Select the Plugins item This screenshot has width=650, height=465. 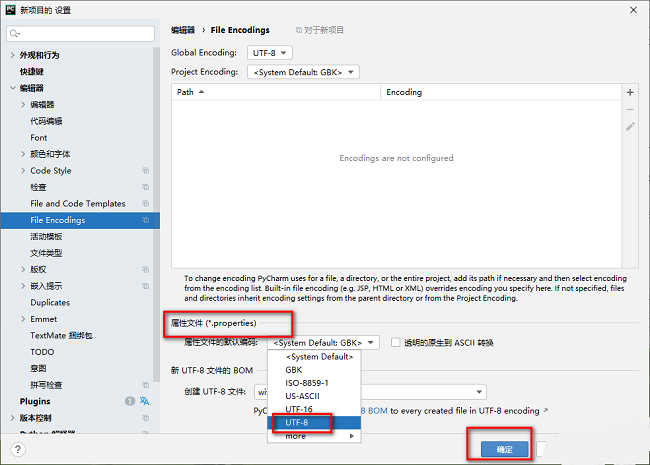[35, 401]
